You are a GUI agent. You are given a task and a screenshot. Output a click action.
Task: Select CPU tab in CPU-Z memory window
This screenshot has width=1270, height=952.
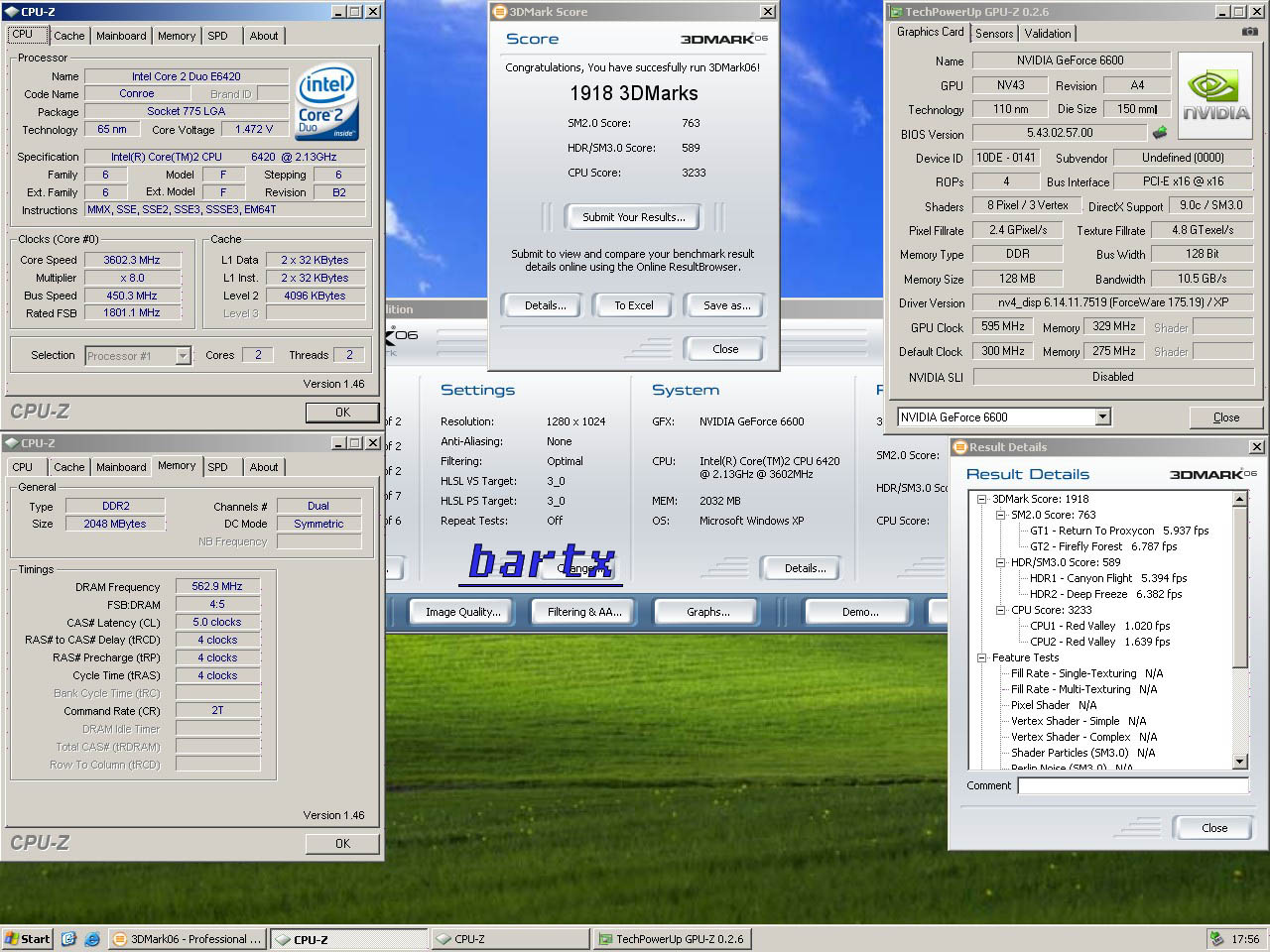[x=22, y=467]
